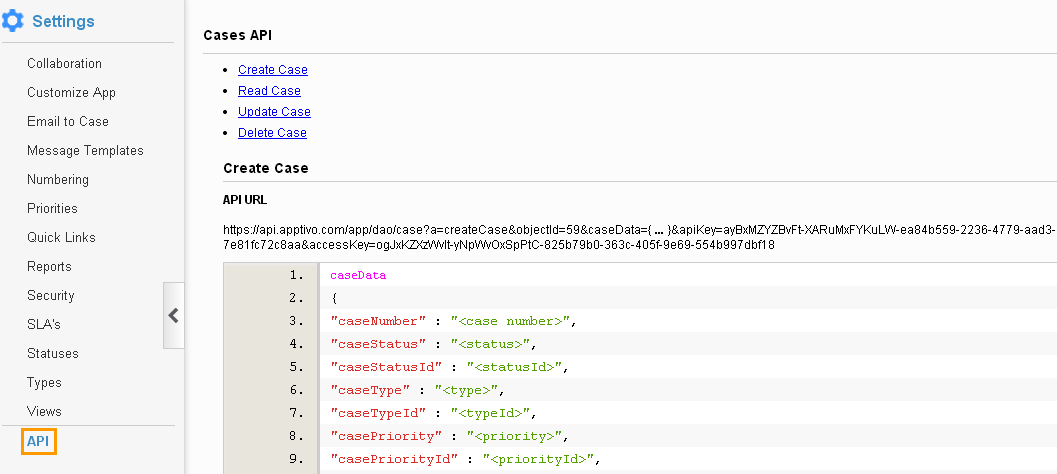Click line number 1 in gutter
Image resolution: width=1057 pixels, height=474 pixels.
click(x=296, y=275)
